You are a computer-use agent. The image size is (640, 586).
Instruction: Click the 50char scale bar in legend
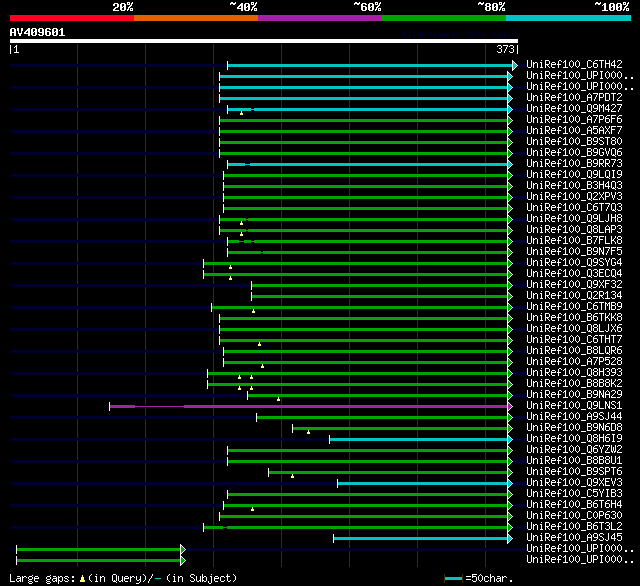click(x=453, y=578)
